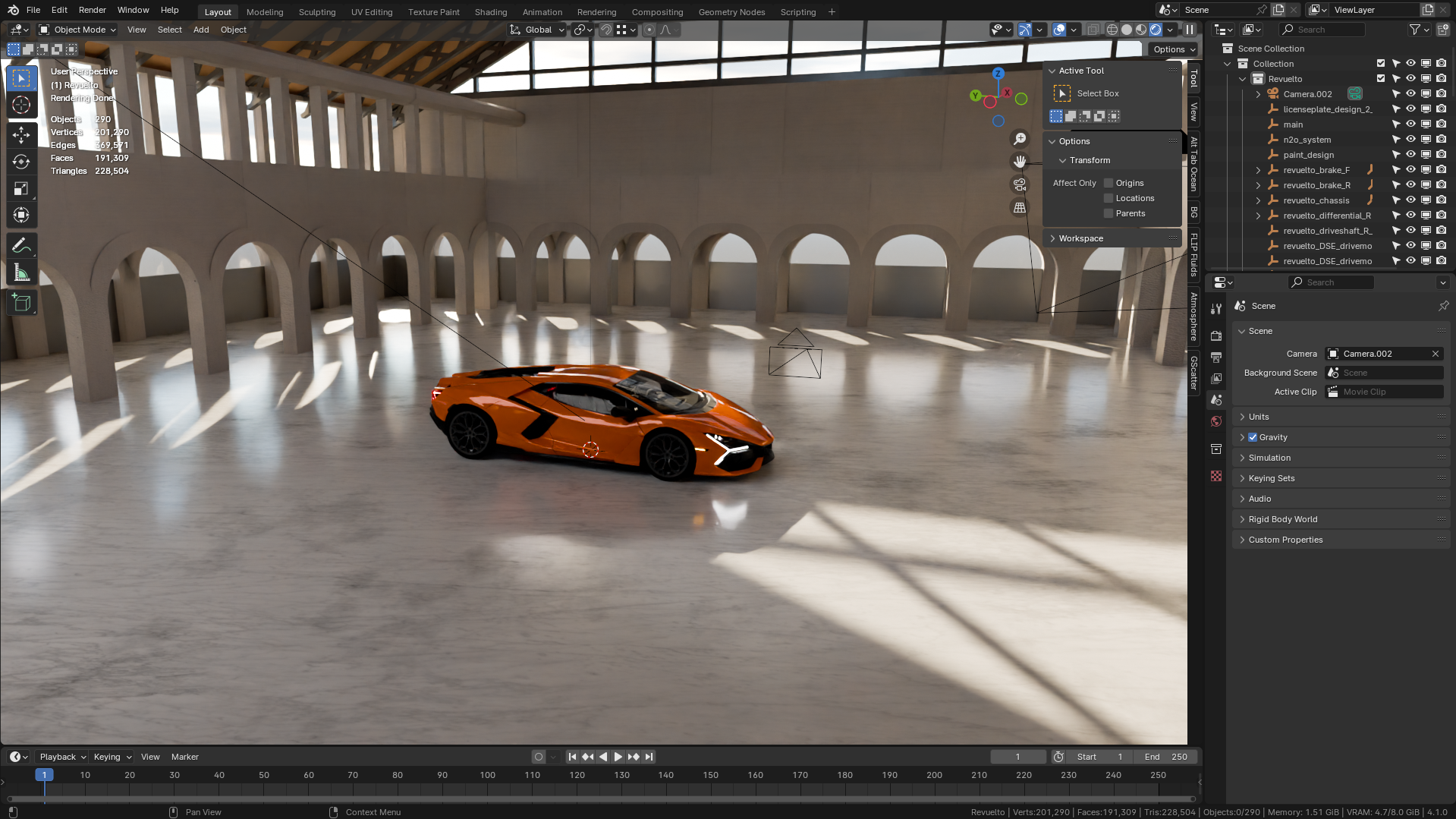Image resolution: width=1456 pixels, height=819 pixels.
Task: Open Render Properties in the properties panel
Action: (1216, 335)
